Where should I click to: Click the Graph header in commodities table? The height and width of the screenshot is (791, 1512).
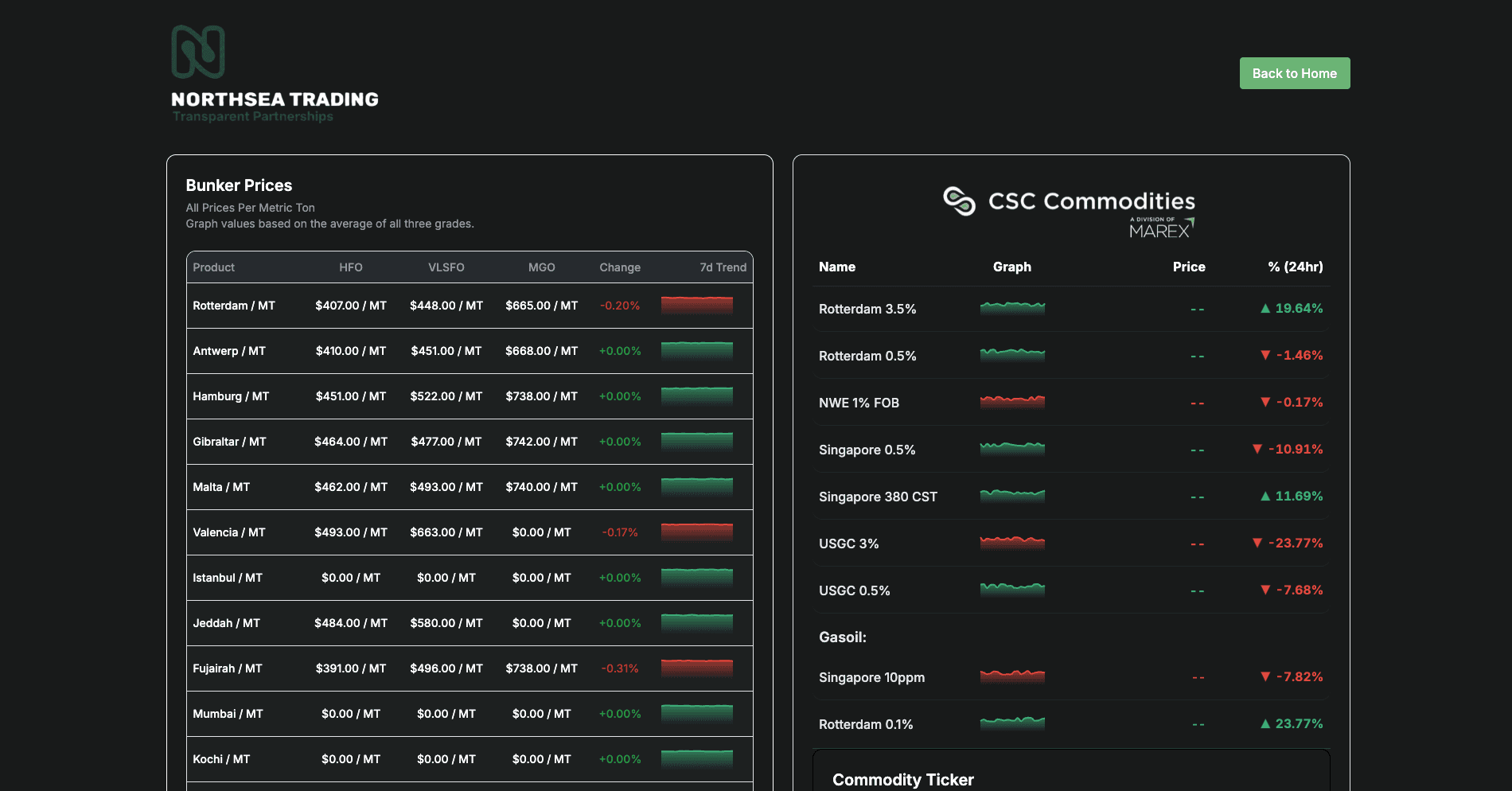pos(1012,267)
